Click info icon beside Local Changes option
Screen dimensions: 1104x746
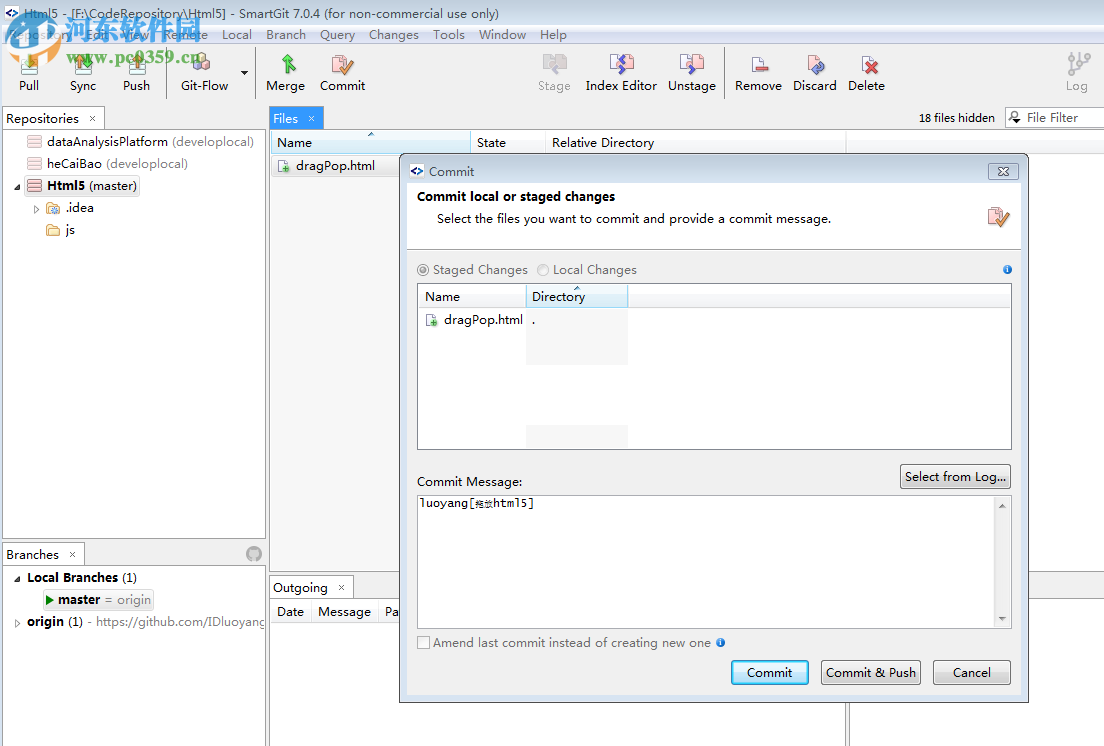tap(1008, 270)
